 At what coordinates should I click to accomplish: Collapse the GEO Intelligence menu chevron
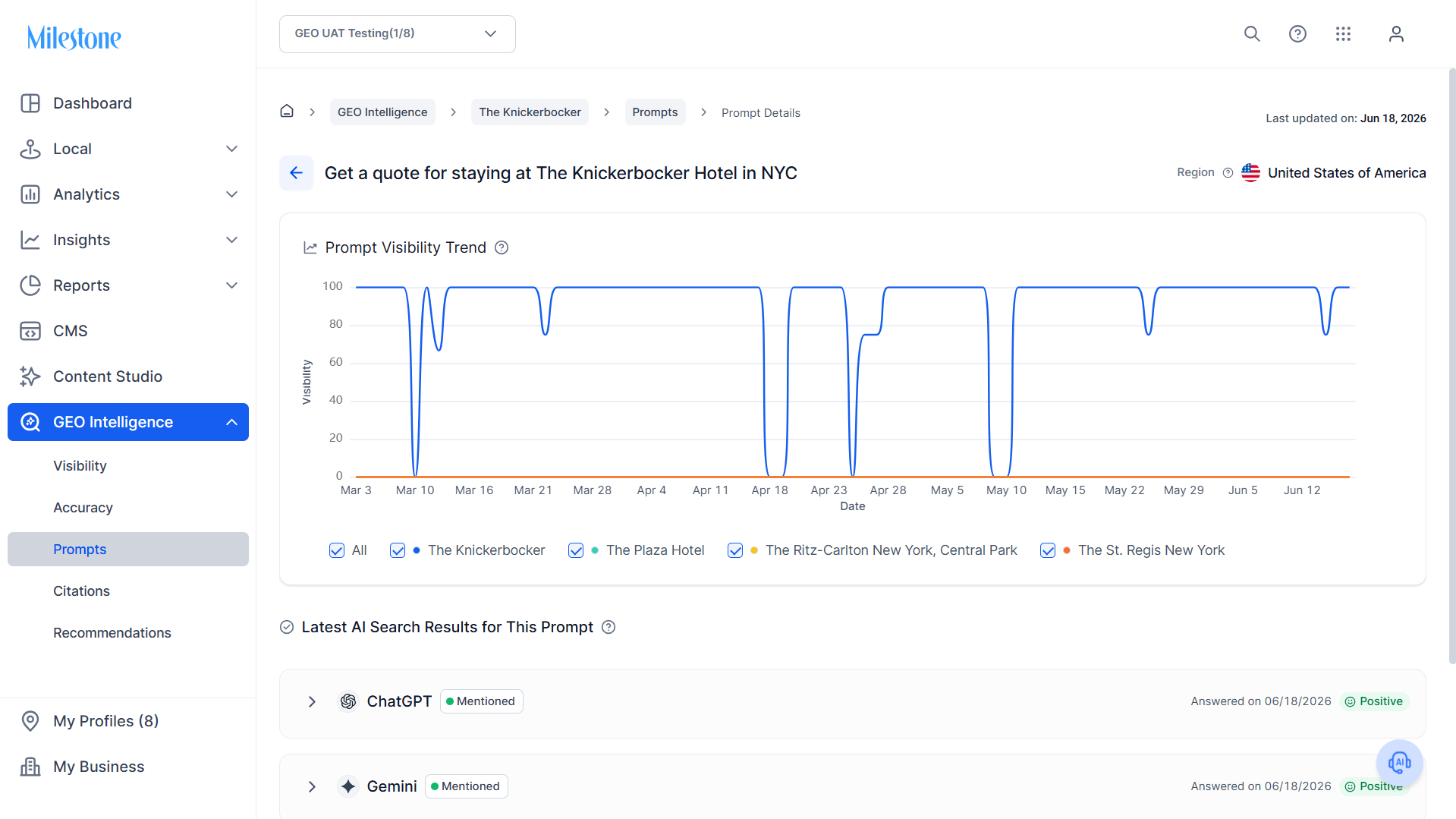tap(232, 422)
